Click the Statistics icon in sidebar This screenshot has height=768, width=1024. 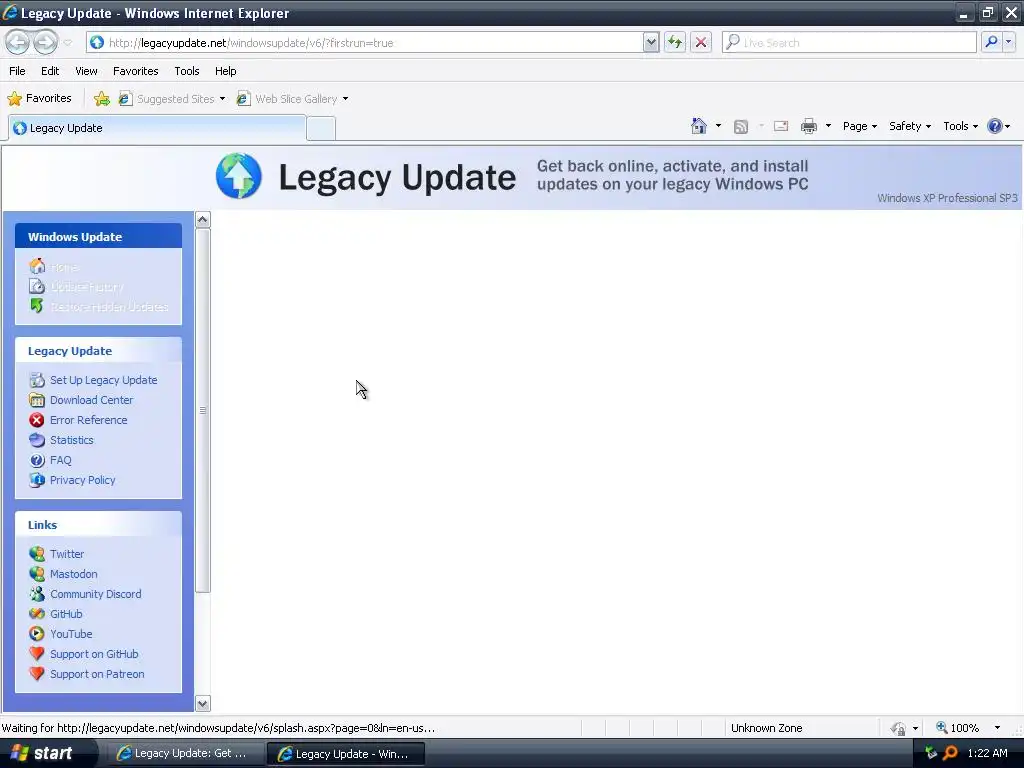point(37,440)
